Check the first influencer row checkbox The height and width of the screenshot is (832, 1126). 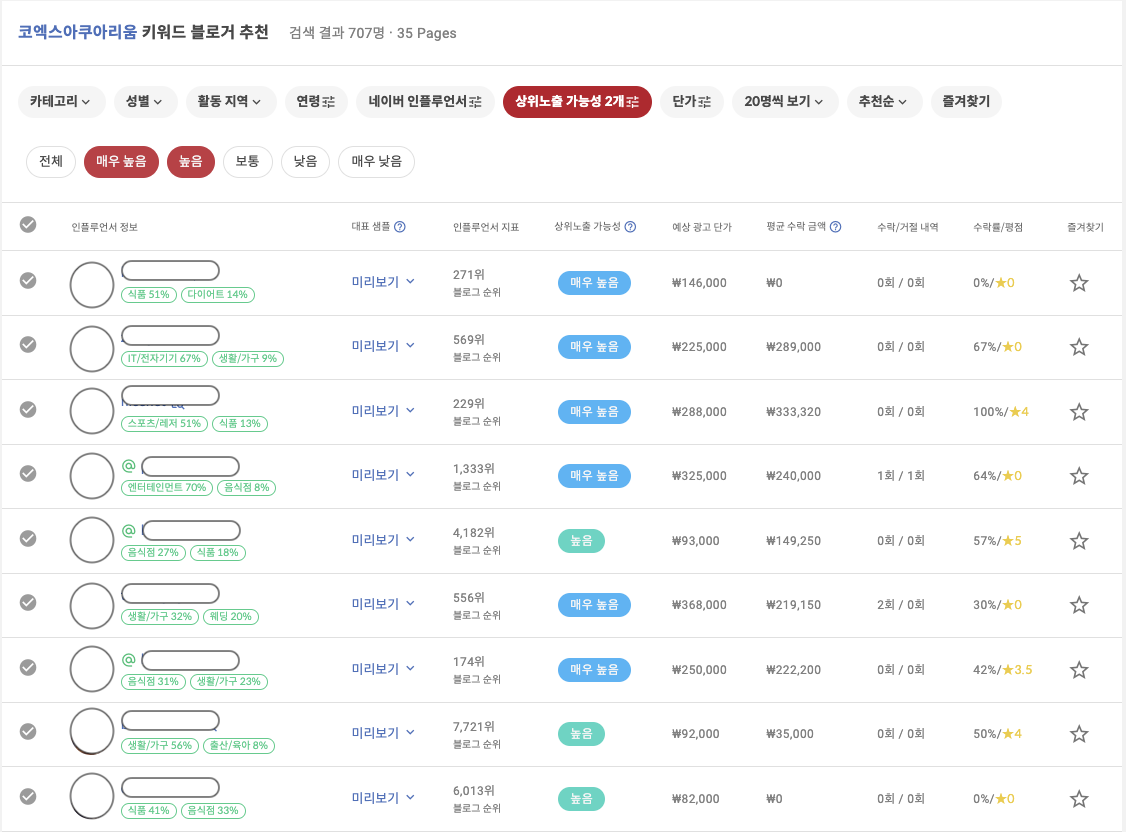(28, 282)
